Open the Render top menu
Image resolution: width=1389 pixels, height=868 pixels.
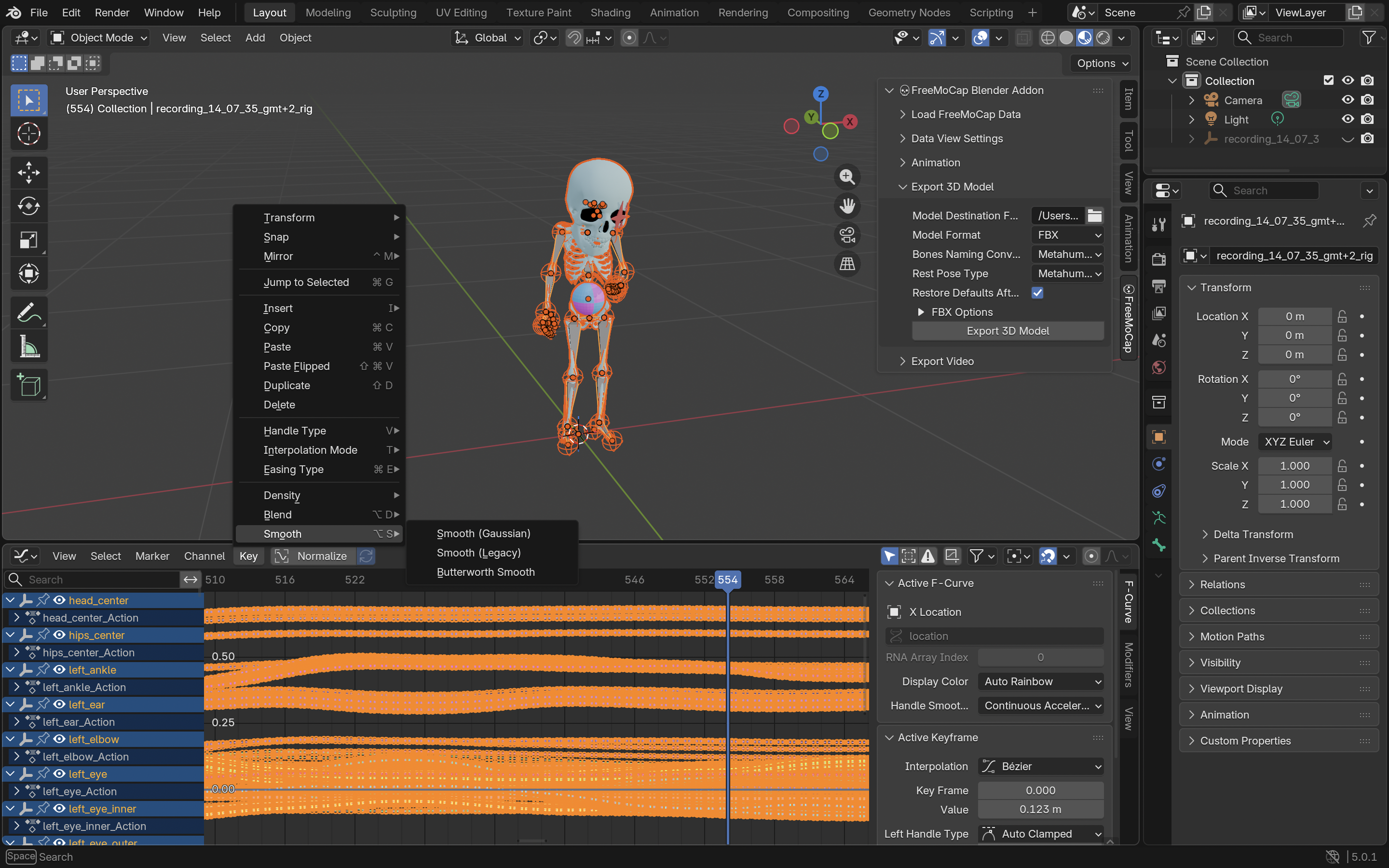click(x=112, y=13)
